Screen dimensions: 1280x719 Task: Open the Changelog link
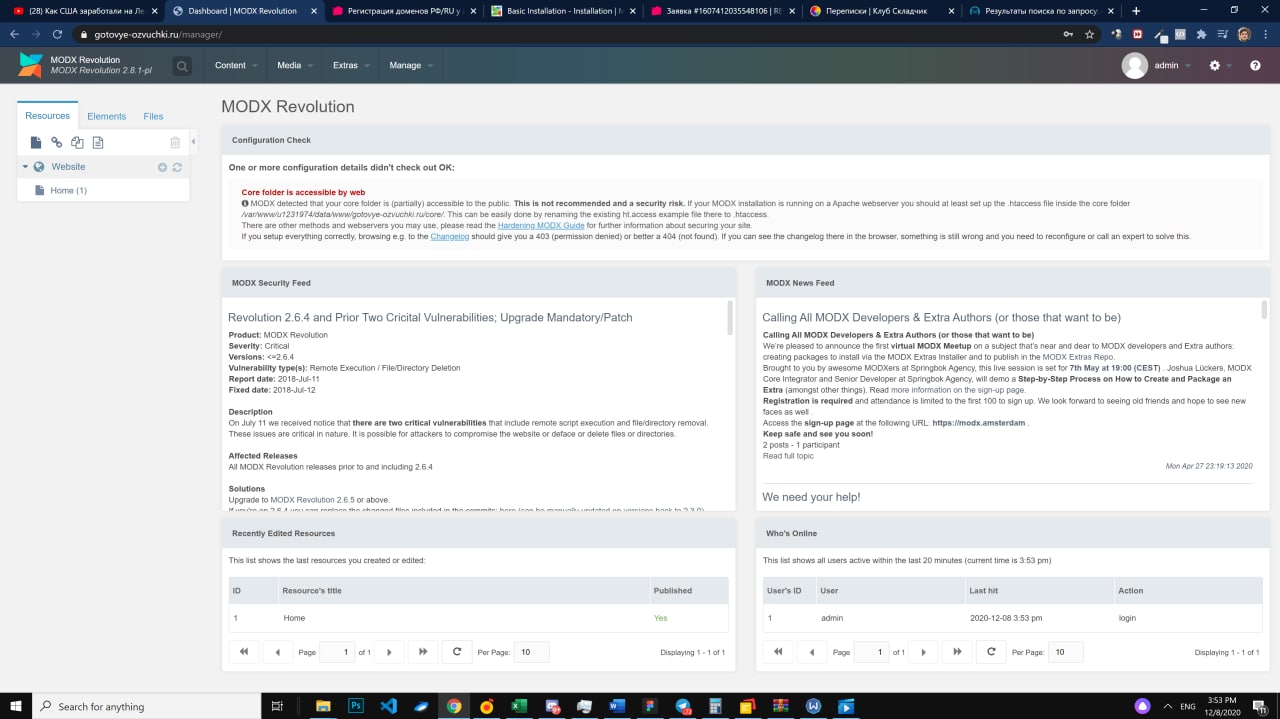pyautogui.click(x=450, y=236)
